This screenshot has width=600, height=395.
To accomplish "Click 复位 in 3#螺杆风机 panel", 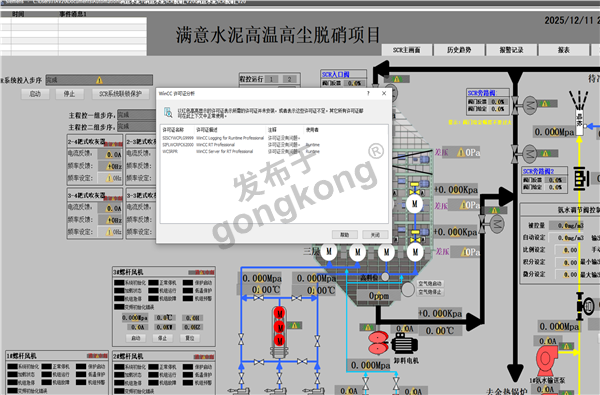I will tap(190, 338).
